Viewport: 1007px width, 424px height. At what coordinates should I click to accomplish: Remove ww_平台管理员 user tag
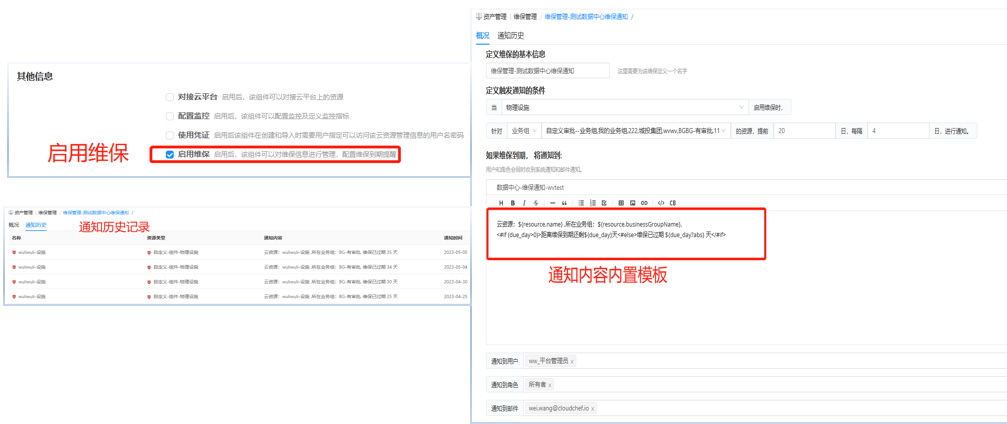click(x=572, y=362)
